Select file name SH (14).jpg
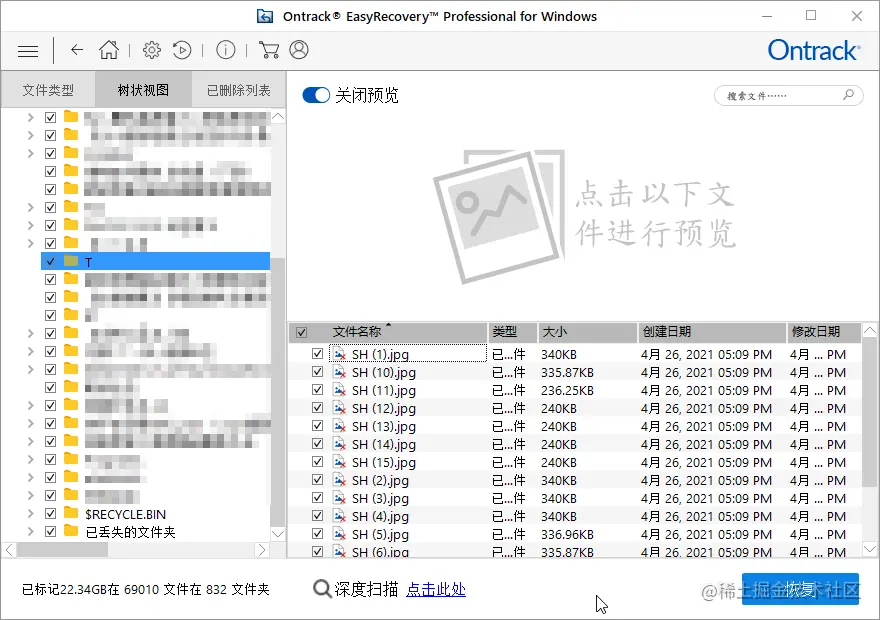The height and width of the screenshot is (620, 880). point(384,444)
